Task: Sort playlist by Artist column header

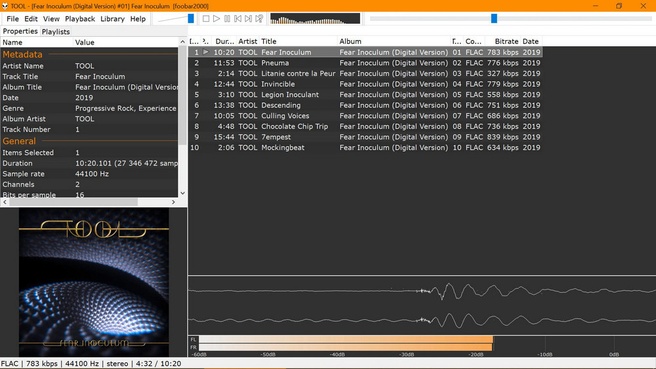Action: (x=248, y=41)
